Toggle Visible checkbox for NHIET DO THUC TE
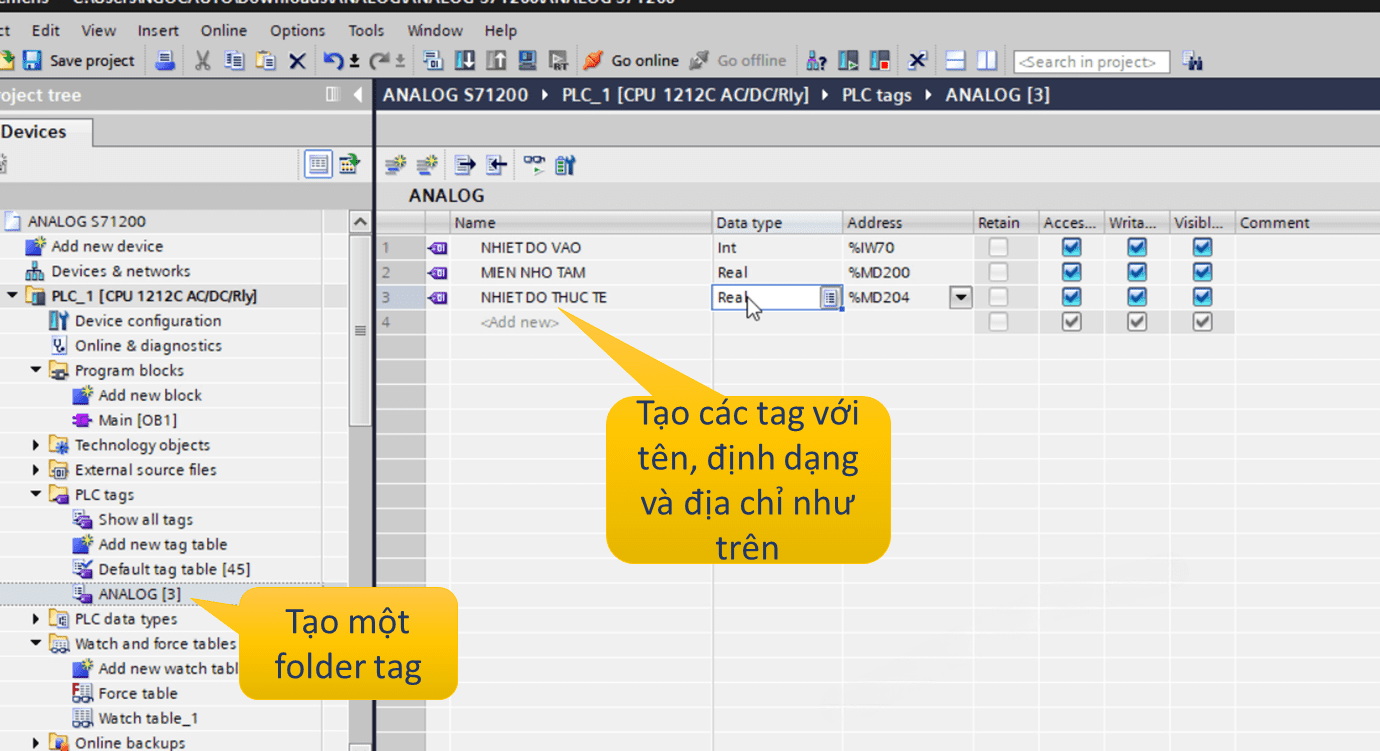Image resolution: width=1380 pixels, height=751 pixels. (1203, 297)
